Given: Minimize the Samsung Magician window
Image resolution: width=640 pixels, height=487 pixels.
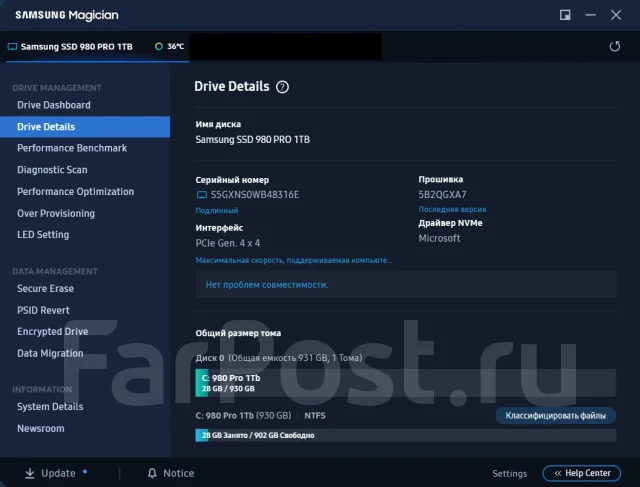Looking at the screenshot, I should 590,15.
